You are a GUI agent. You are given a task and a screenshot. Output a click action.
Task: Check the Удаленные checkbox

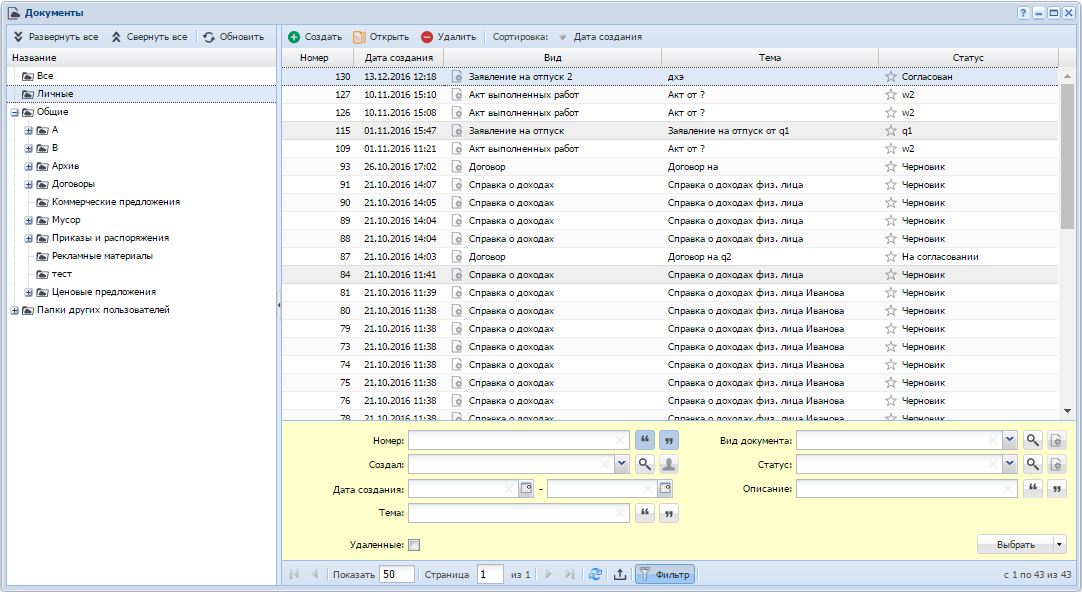(x=414, y=545)
